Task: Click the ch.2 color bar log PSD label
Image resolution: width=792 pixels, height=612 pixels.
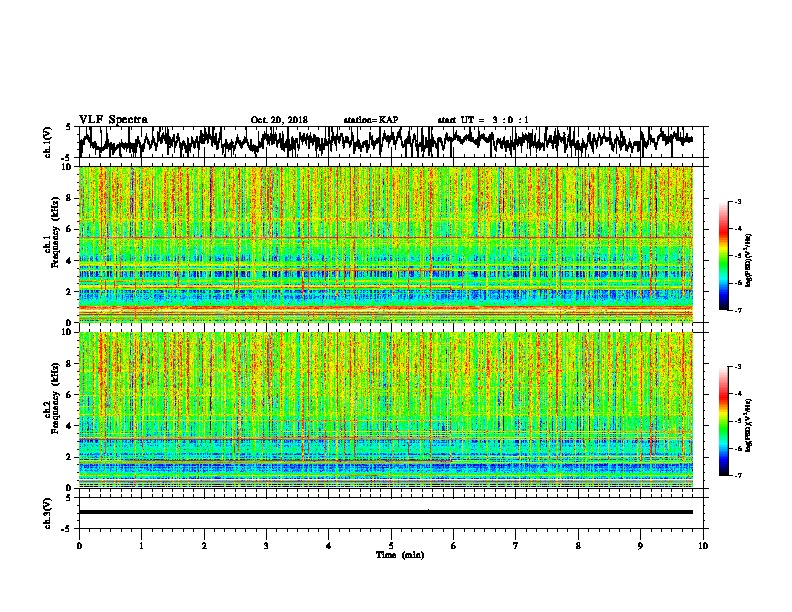Action: [x=749, y=425]
